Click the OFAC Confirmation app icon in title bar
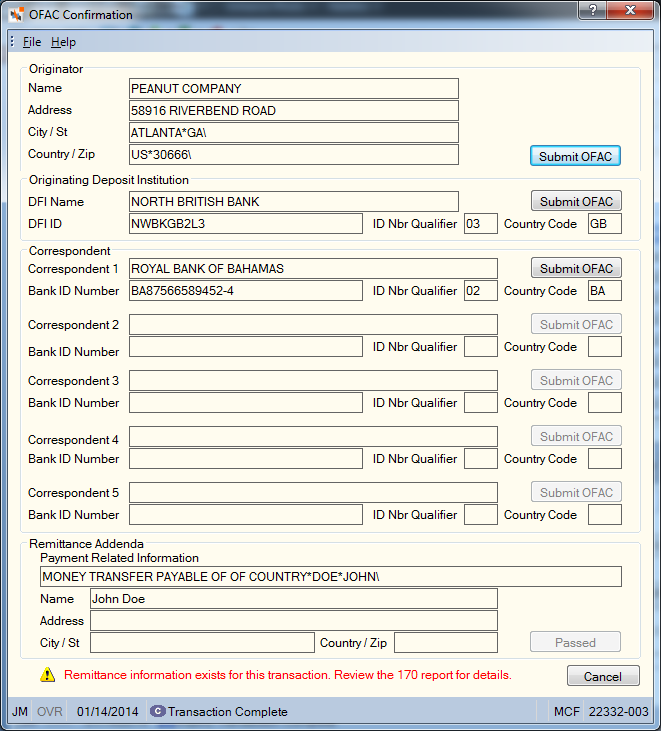The width and height of the screenshot is (661, 731). [16, 15]
